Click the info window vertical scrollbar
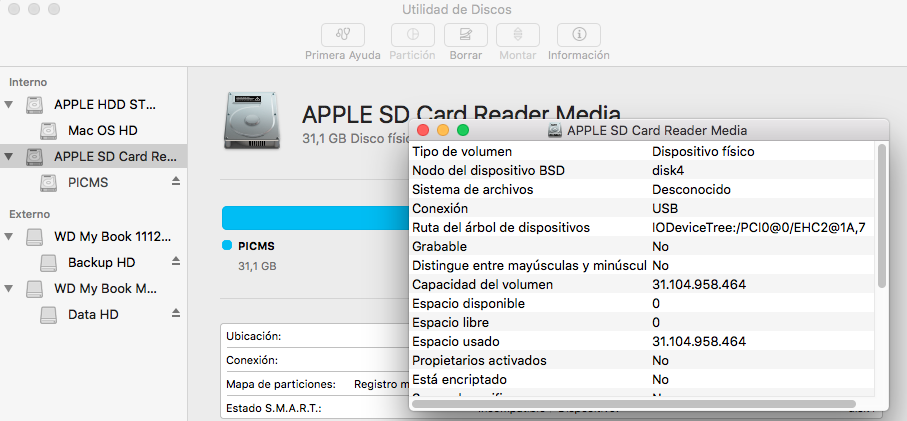 tap(881, 215)
